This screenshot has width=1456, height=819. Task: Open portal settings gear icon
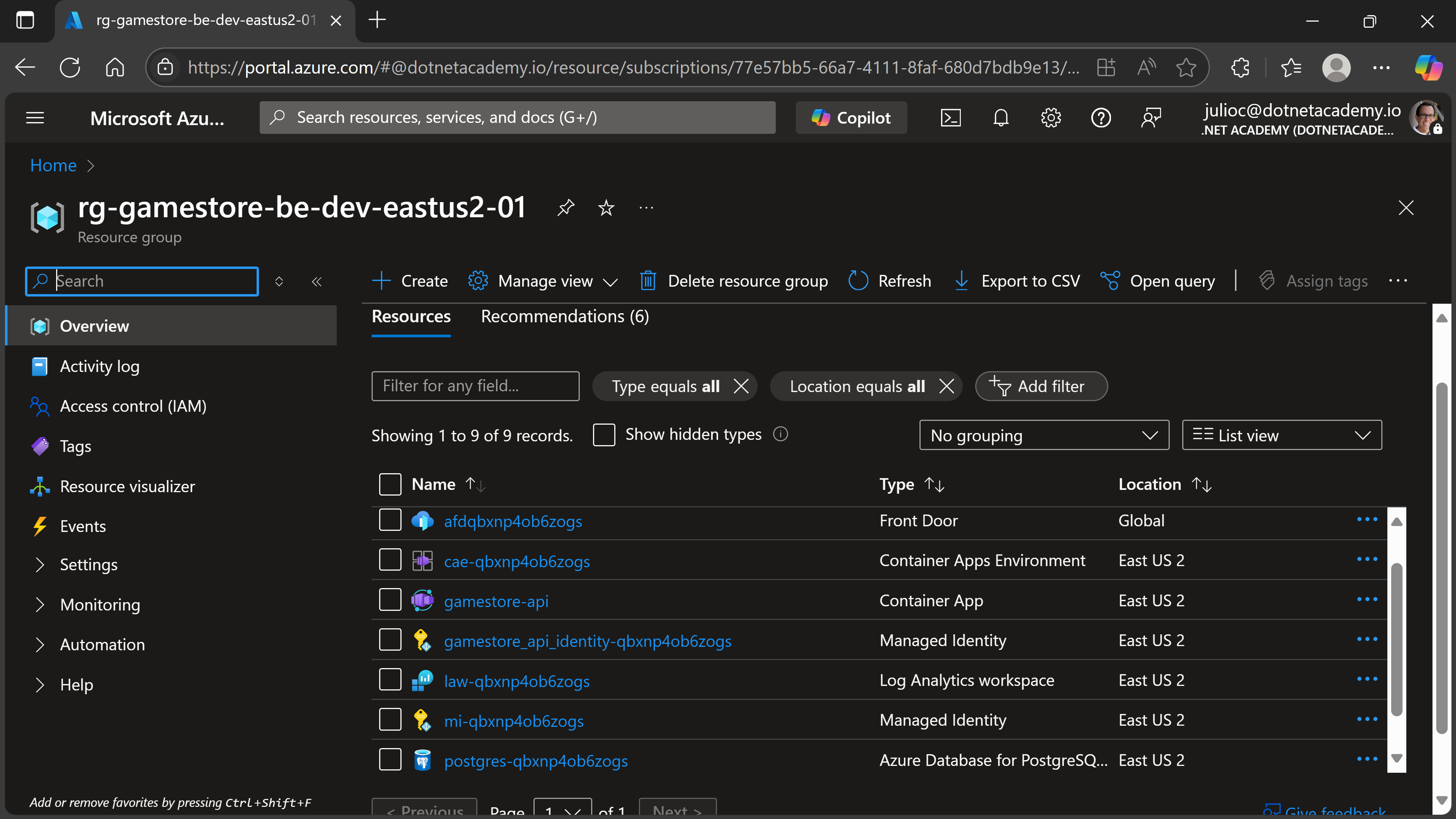point(1051,118)
